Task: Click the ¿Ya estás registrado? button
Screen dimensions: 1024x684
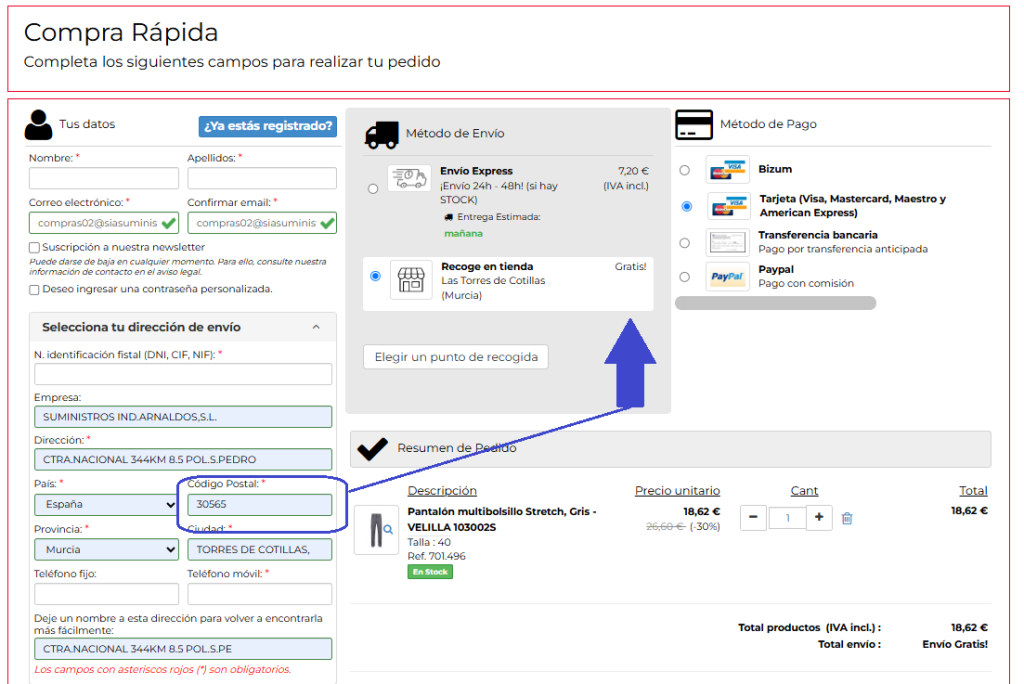Action: click(x=268, y=126)
